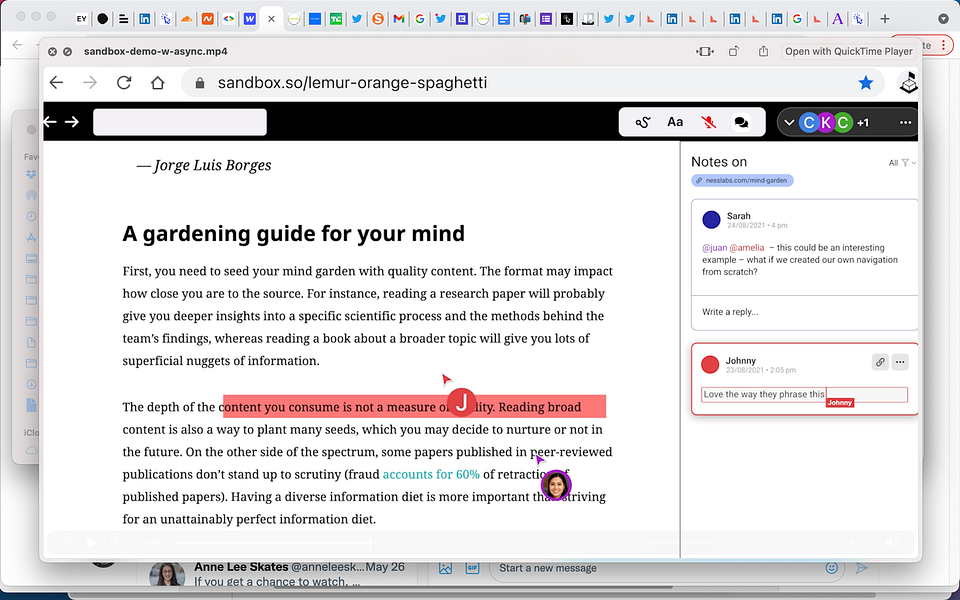Open the three-dot menu beside participants
The height and width of the screenshot is (600, 960).
pos(905,122)
